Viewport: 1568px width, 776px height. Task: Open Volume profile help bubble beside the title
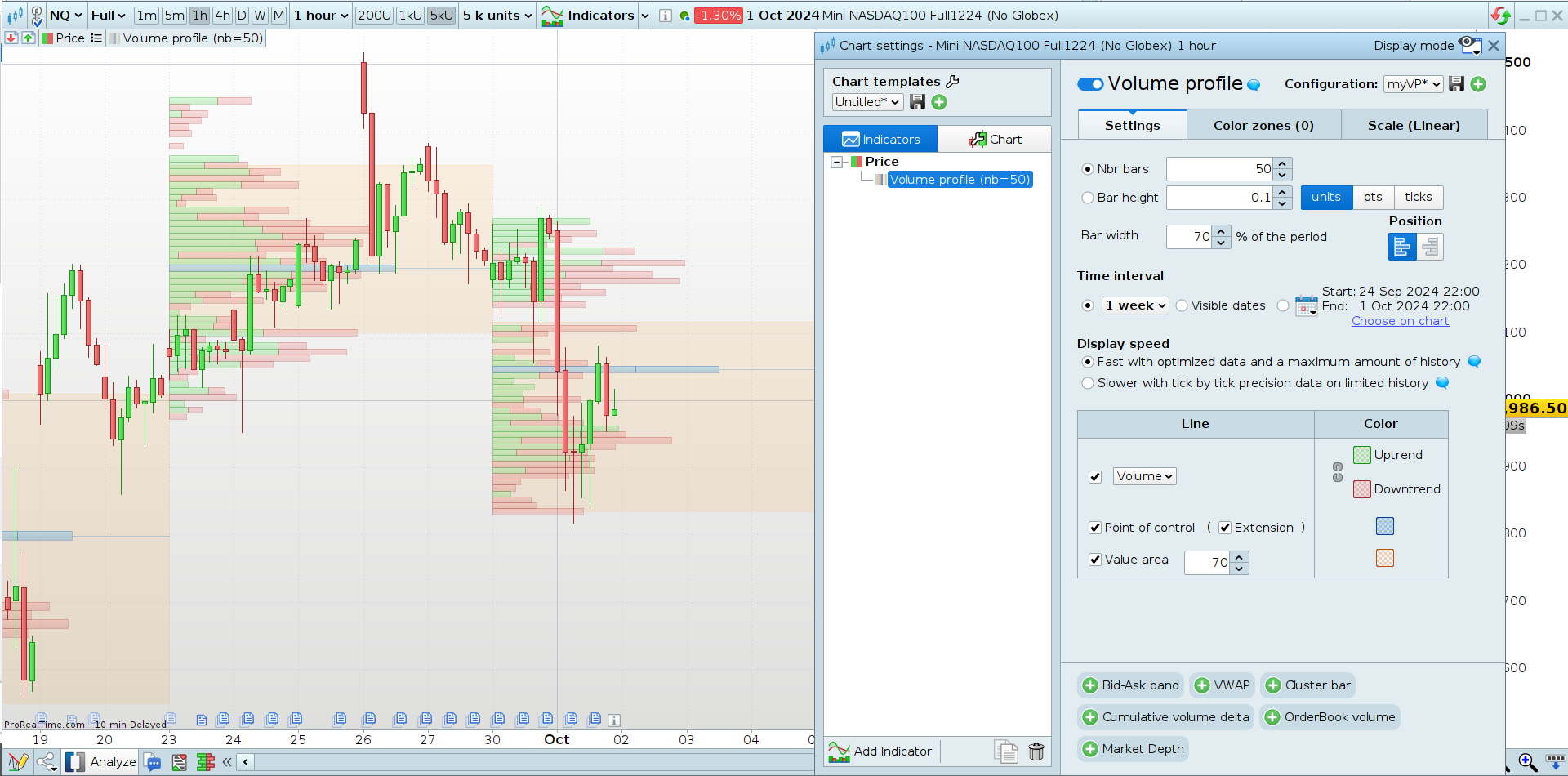click(1254, 85)
